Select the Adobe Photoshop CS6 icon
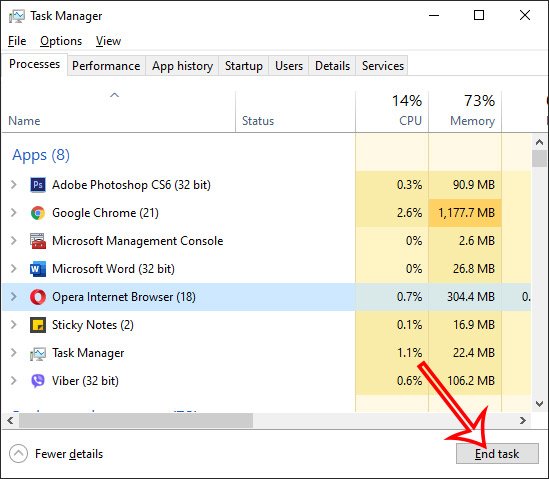Viewport: 549px width, 479px height. pyautogui.click(x=38, y=185)
